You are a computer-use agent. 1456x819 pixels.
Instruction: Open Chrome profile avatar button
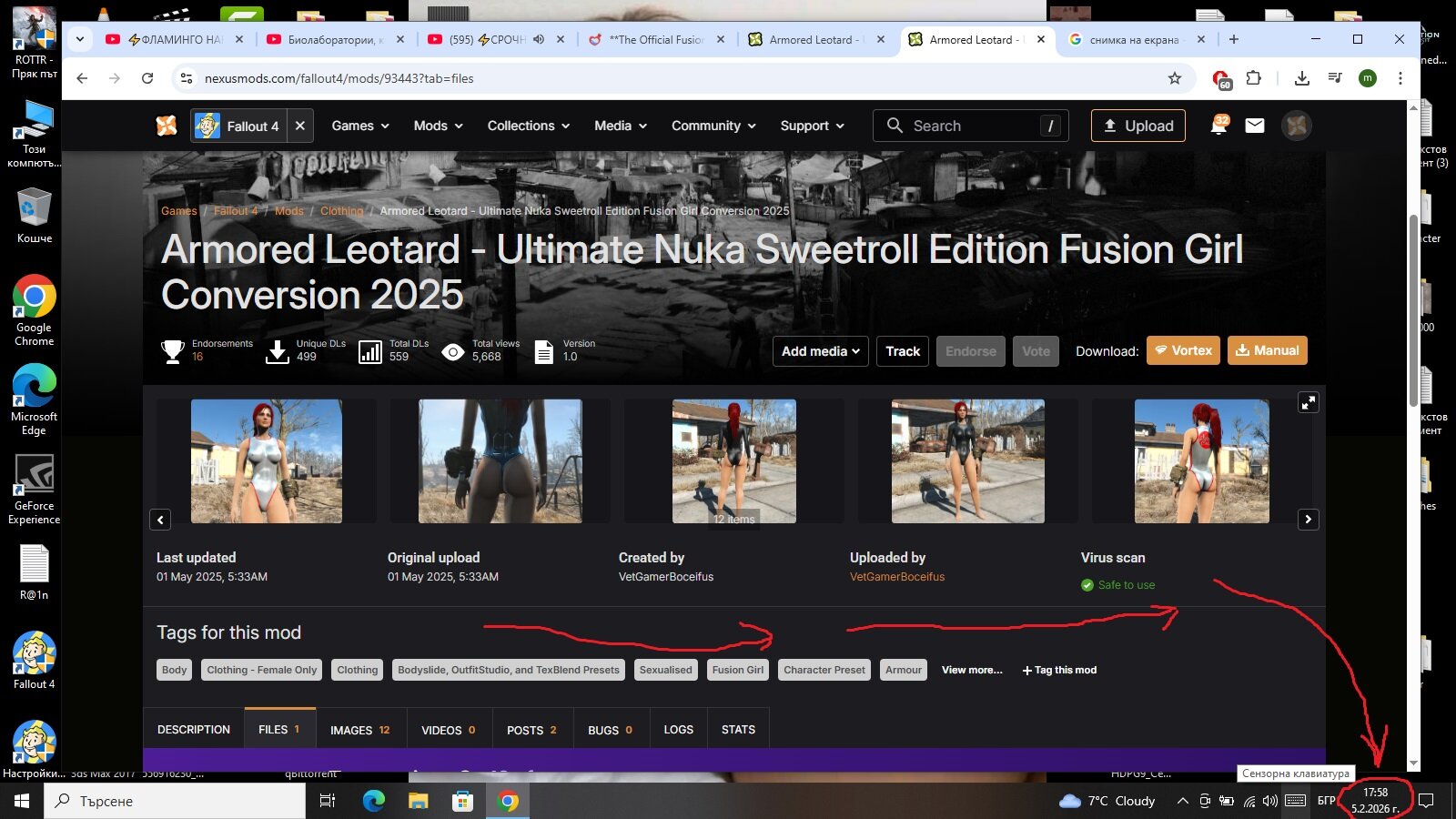point(1368,78)
